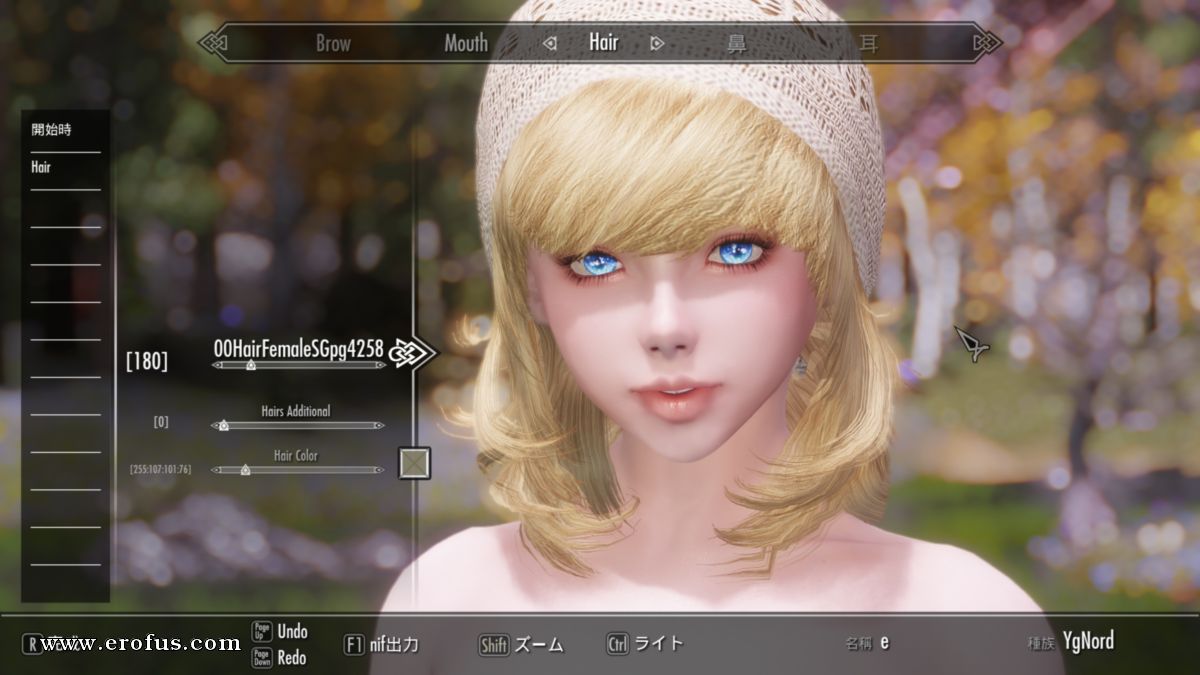Click the ズーム zoom label
Image resolution: width=1200 pixels, height=675 pixels.
tap(539, 645)
